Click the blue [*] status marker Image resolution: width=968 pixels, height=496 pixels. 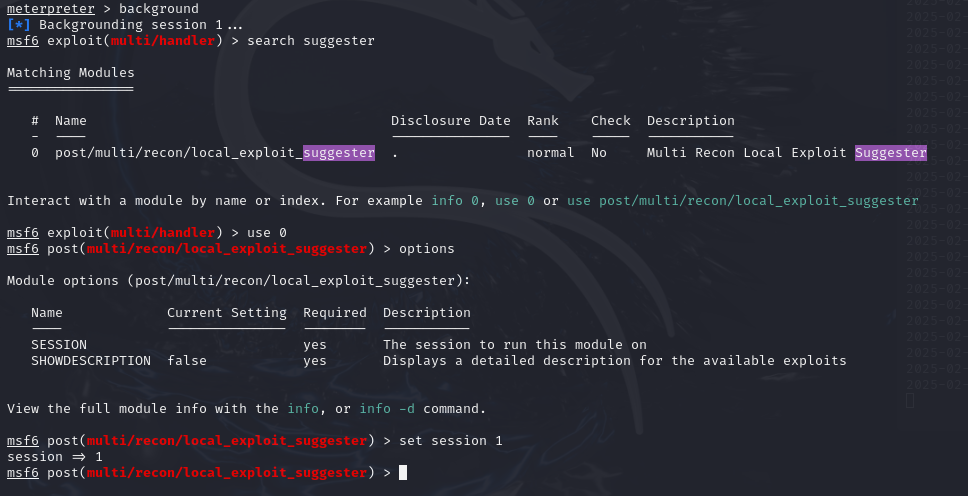coord(19,25)
